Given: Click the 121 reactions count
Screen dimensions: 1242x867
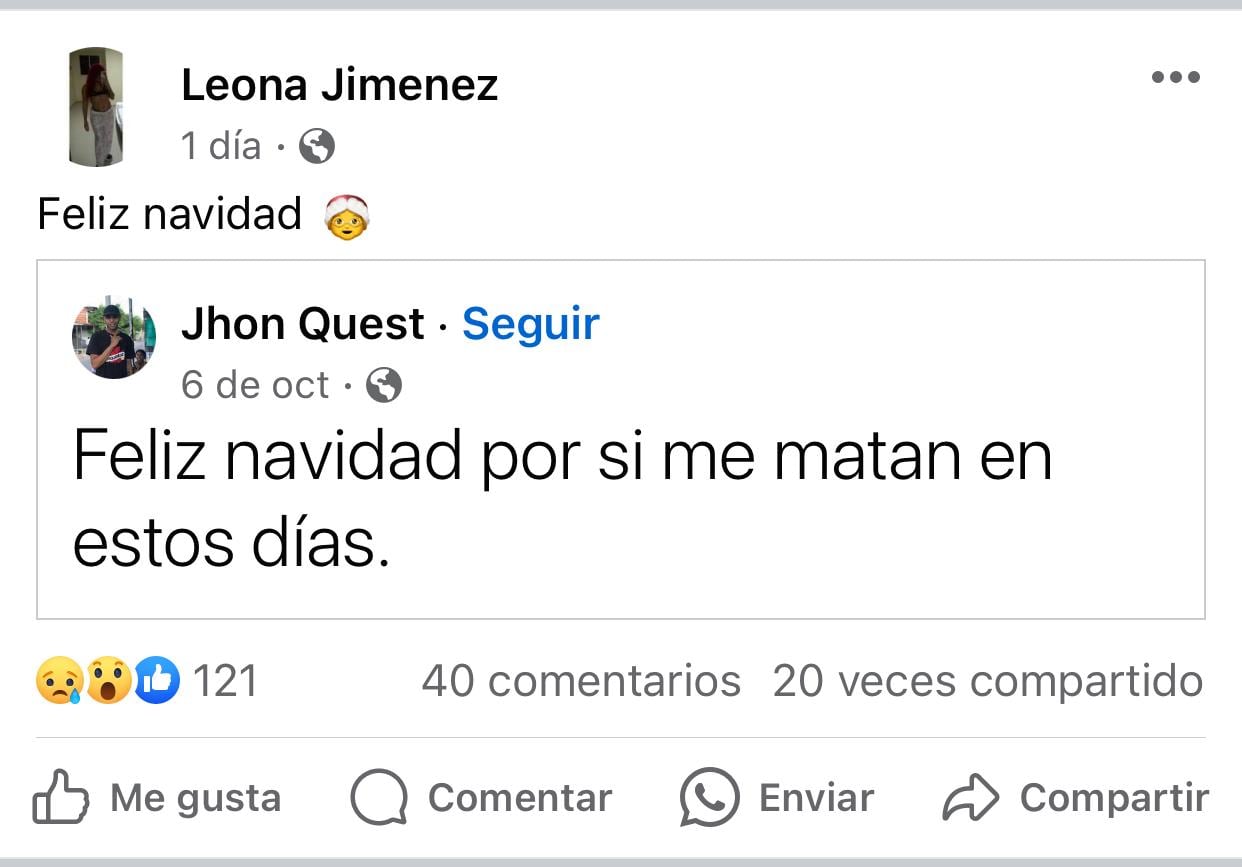Looking at the screenshot, I should pos(225,681).
